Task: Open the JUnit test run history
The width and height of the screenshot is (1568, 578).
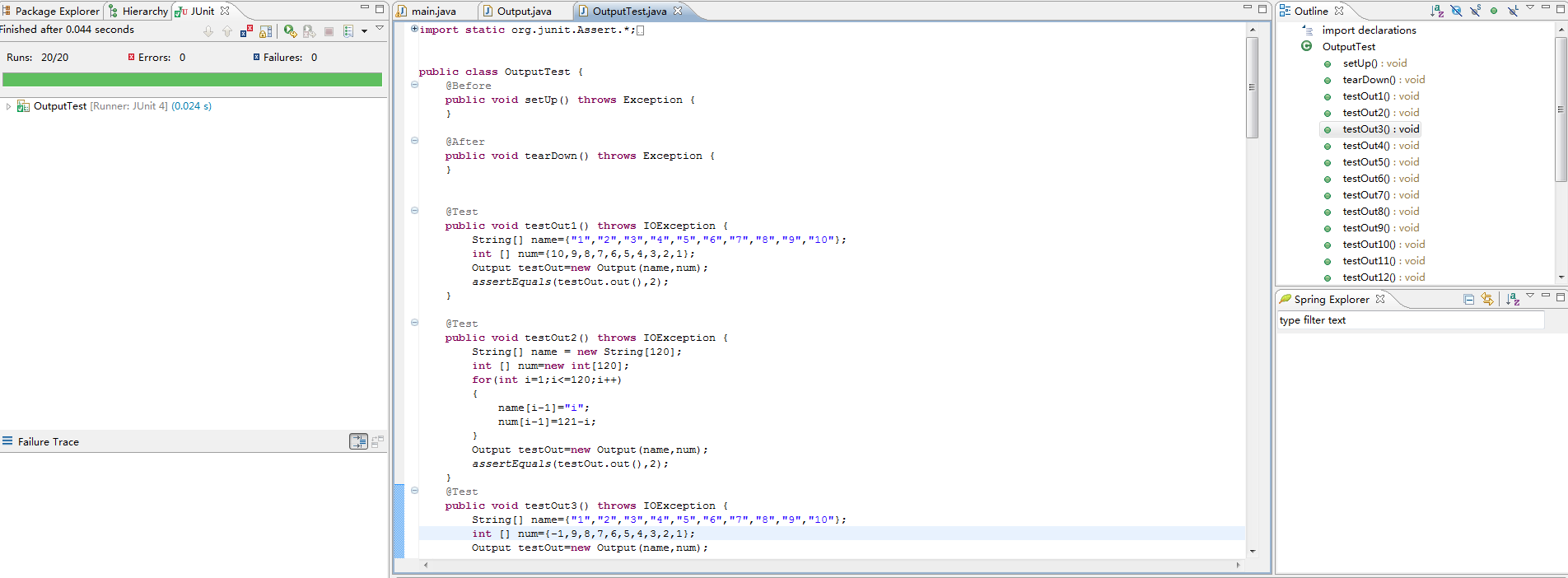Action: click(348, 31)
